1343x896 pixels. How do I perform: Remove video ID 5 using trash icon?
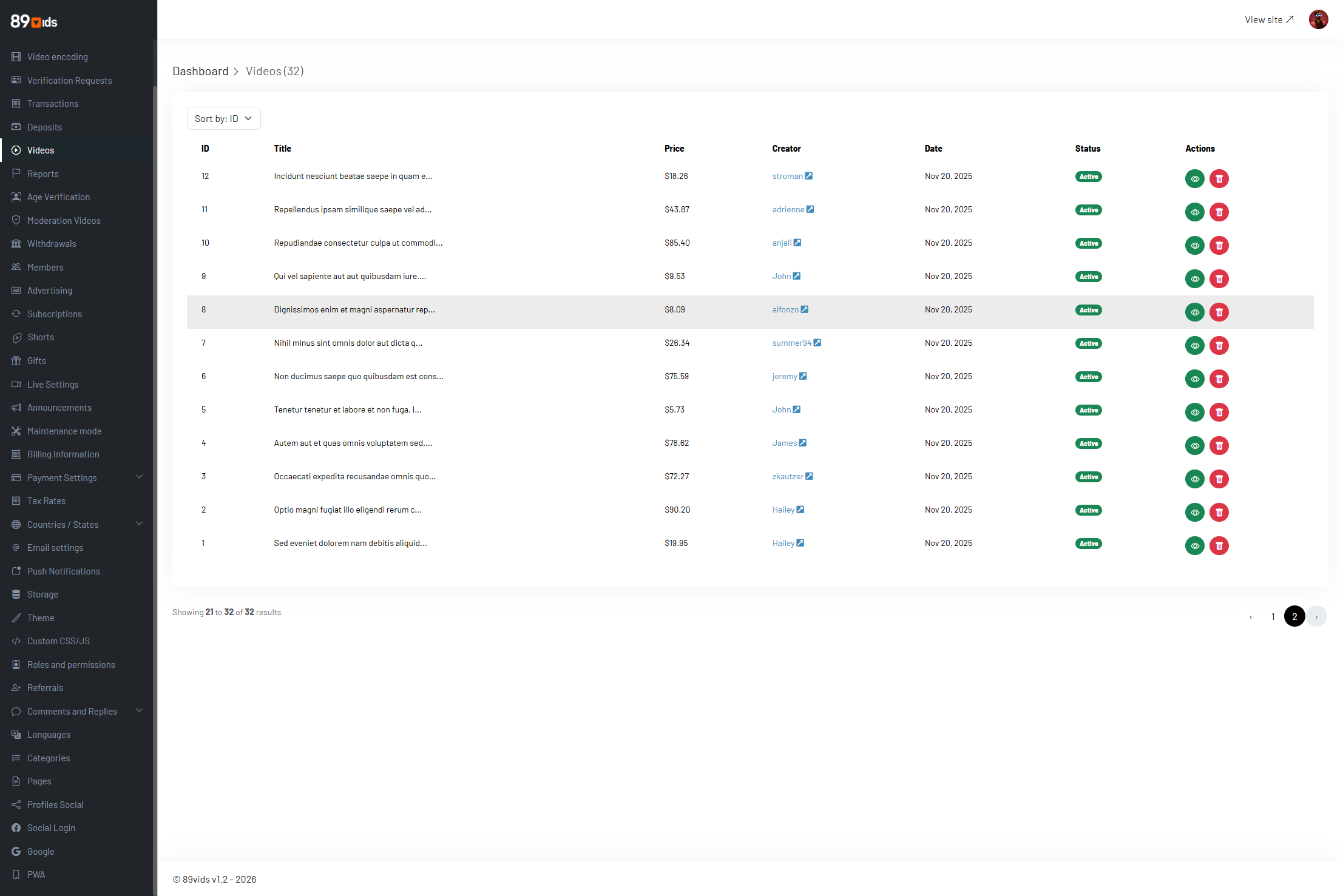point(1219,413)
